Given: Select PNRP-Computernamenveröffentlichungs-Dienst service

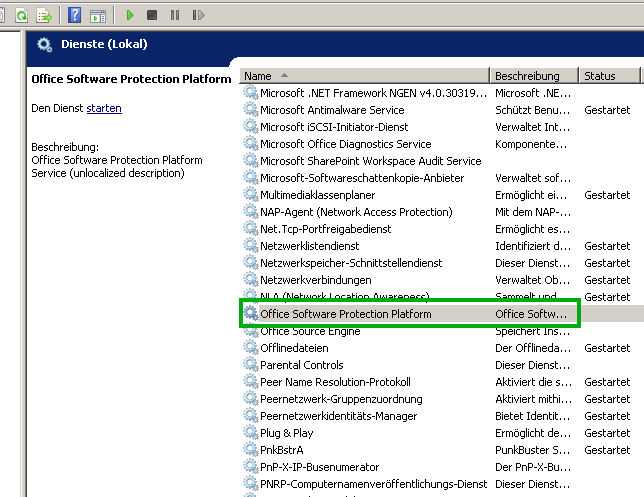Looking at the screenshot, I should 374,484.
